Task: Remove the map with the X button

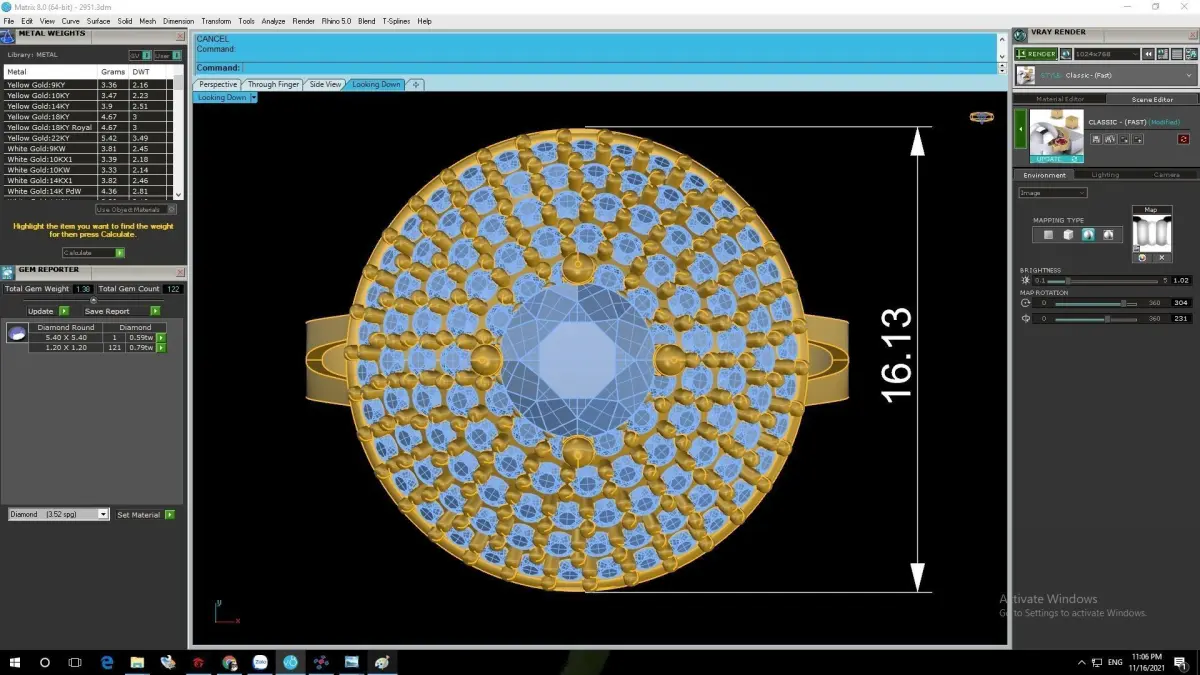Action: 1161,258
